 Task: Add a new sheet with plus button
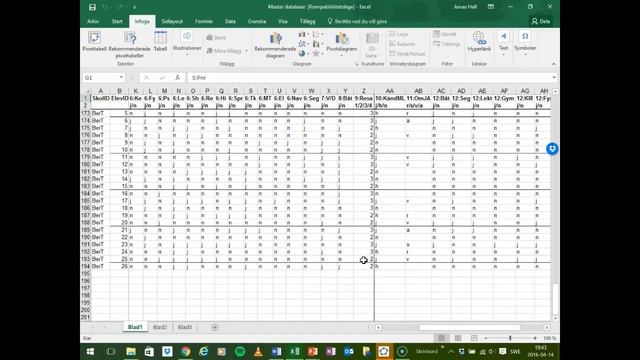tap(215, 327)
